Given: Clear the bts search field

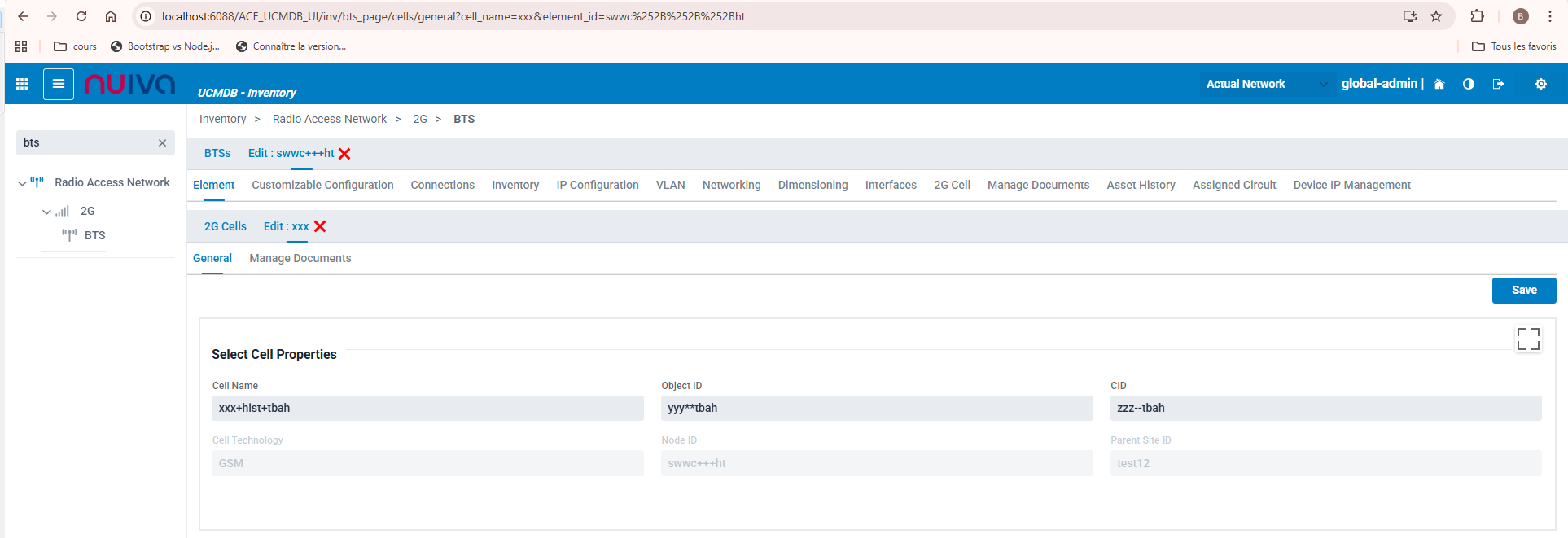Looking at the screenshot, I should (x=162, y=143).
